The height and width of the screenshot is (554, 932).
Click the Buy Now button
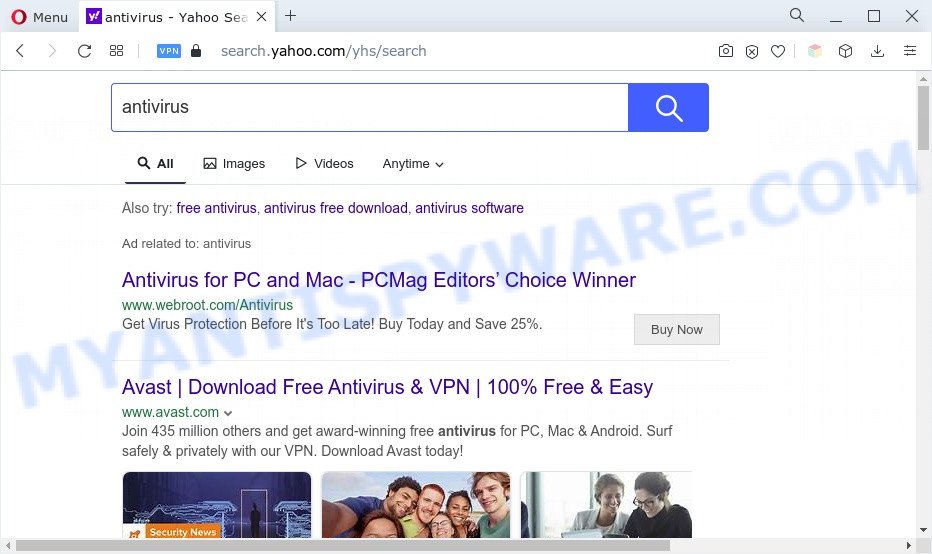(x=676, y=329)
